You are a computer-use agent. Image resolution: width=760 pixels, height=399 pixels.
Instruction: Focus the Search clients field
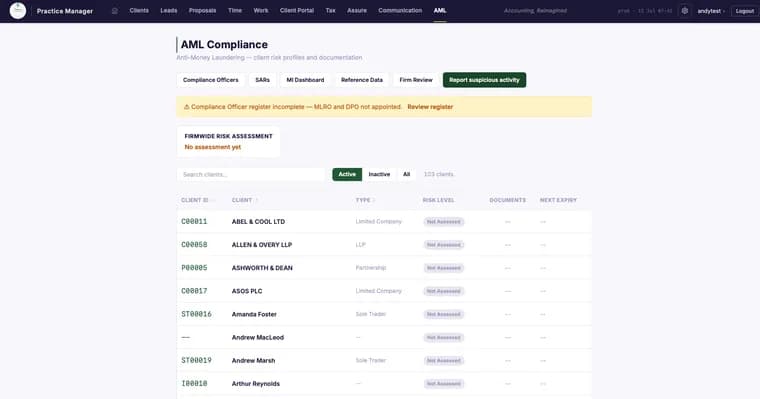tap(251, 175)
